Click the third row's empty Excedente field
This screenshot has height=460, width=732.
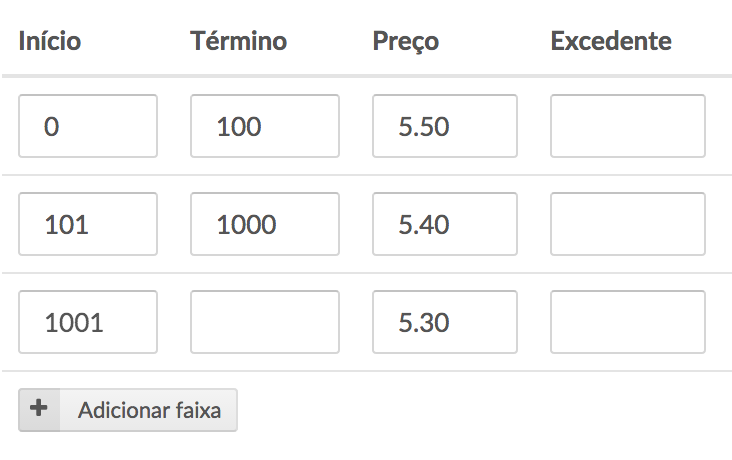pyautogui.click(x=628, y=322)
